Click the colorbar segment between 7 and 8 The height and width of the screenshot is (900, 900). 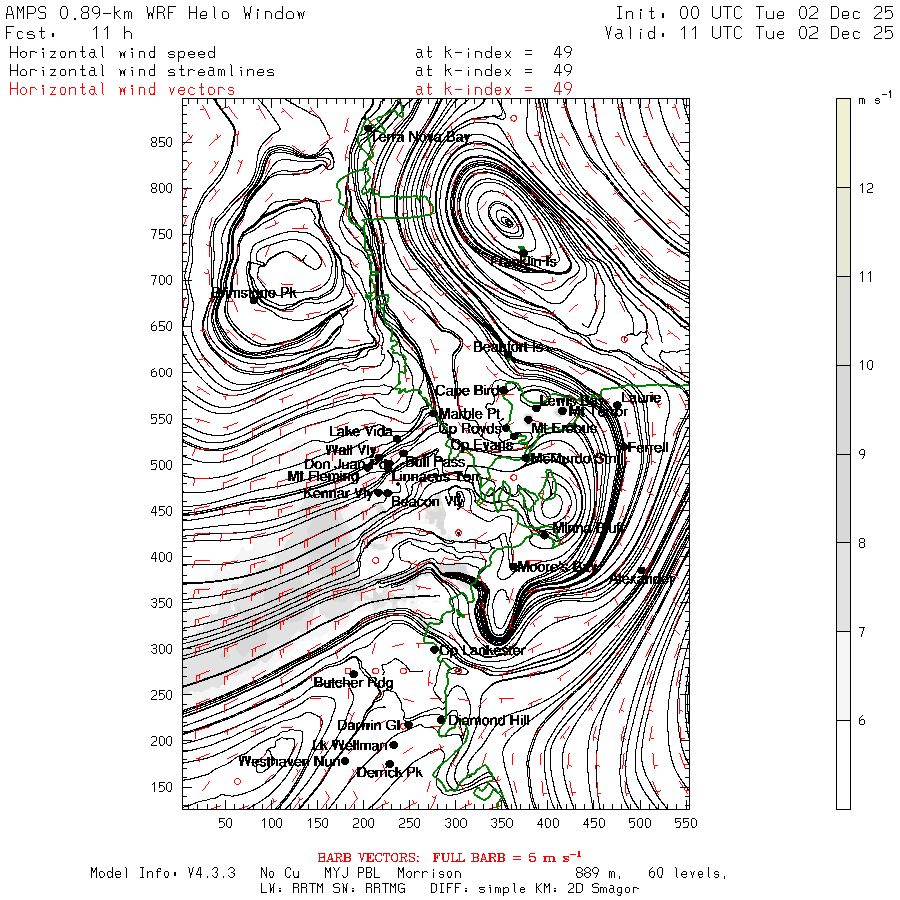pos(845,587)
